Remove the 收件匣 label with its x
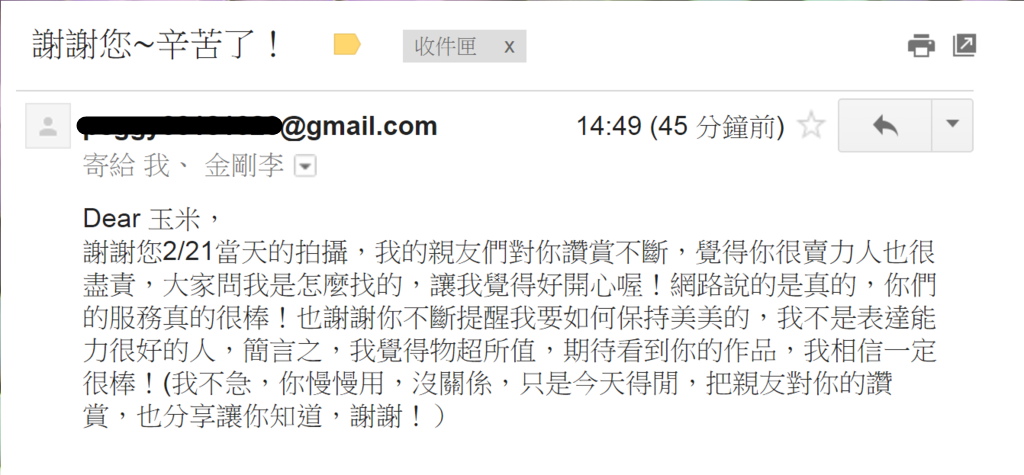The width and height of the screenshot is (1024, 475). pos(509,46)
